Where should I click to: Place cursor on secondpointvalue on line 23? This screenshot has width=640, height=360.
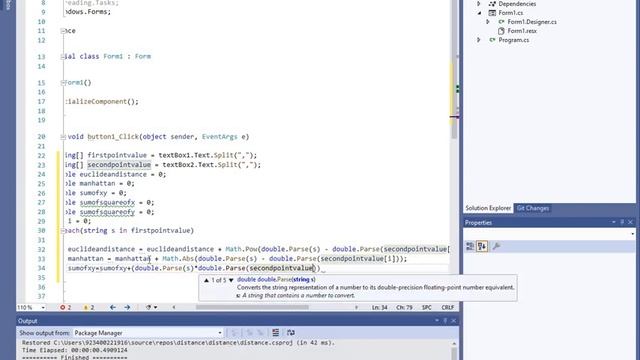(119, 165)
